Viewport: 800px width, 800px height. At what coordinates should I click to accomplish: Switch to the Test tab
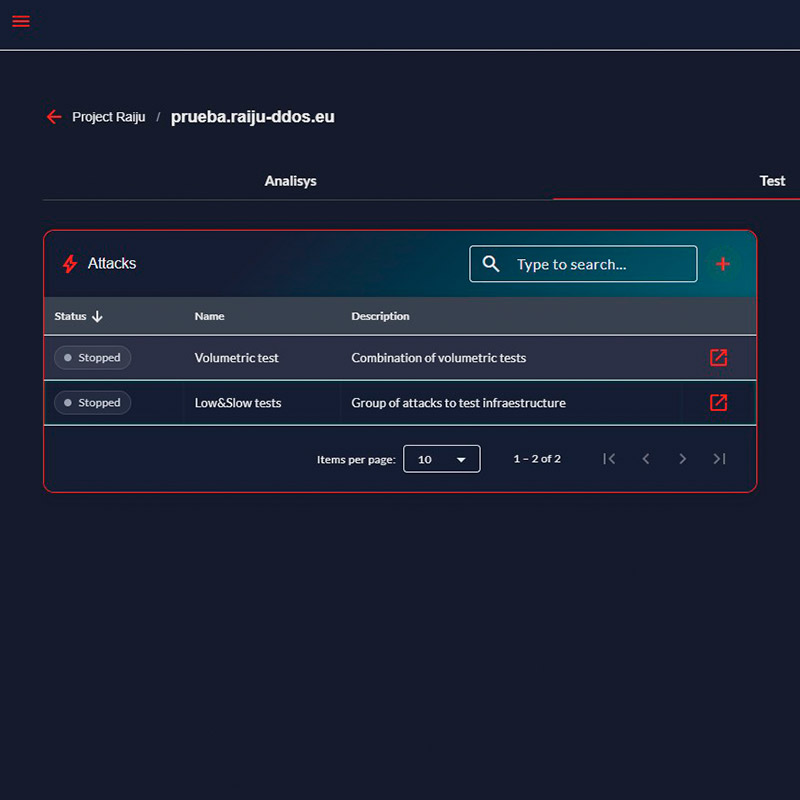pos(772,181)
